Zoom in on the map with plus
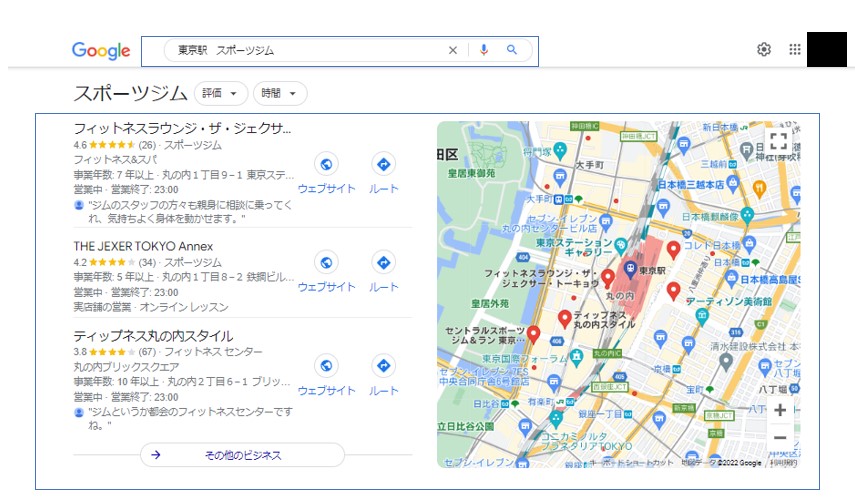The width and height of the screenshot is (855, 500). 780,410
